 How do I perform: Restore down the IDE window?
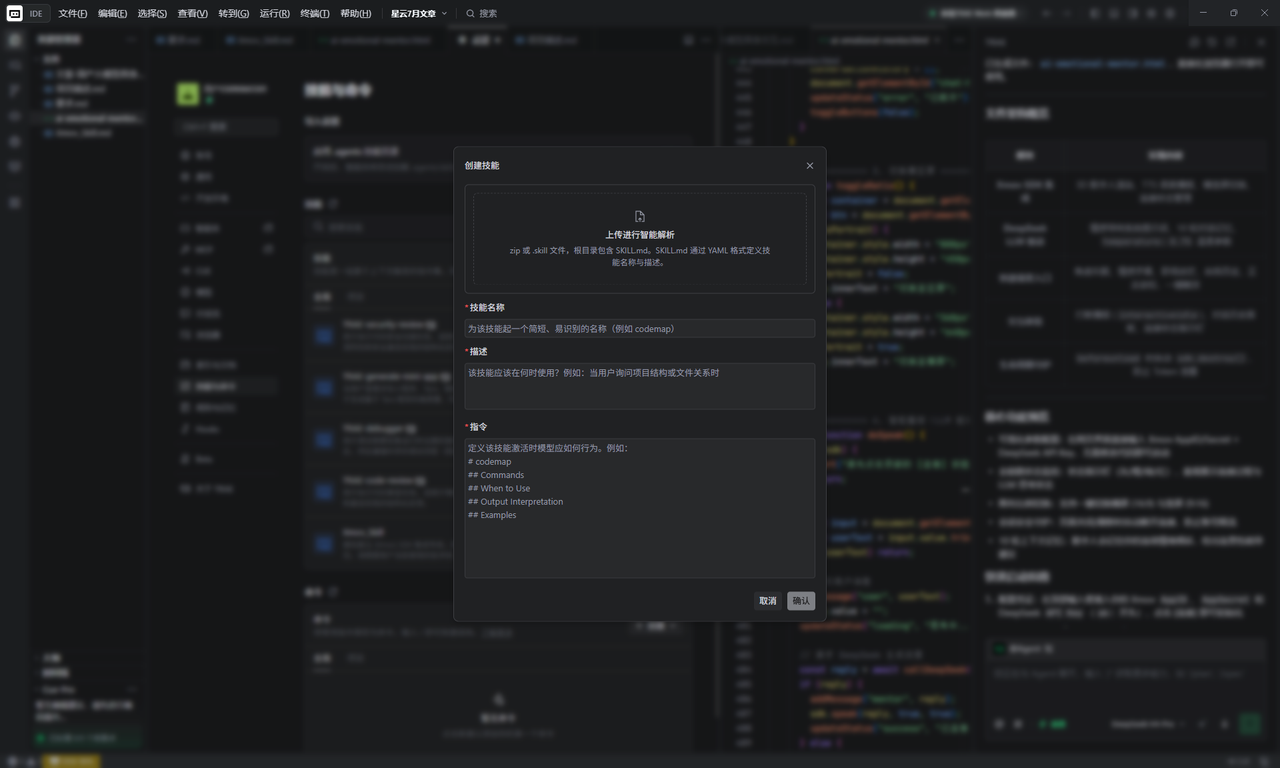tap(1233, 13)
